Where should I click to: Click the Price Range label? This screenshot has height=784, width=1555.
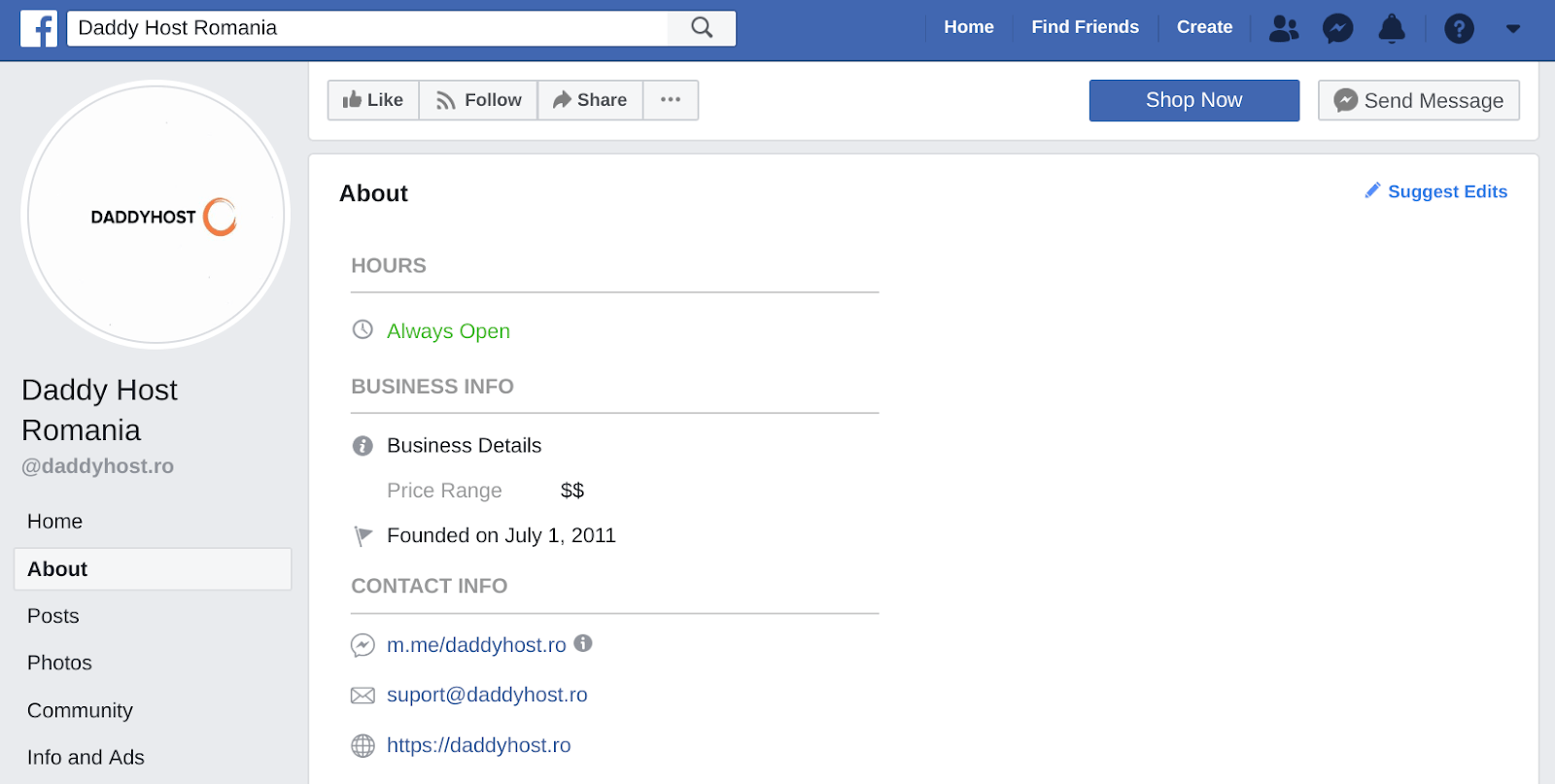444,491
